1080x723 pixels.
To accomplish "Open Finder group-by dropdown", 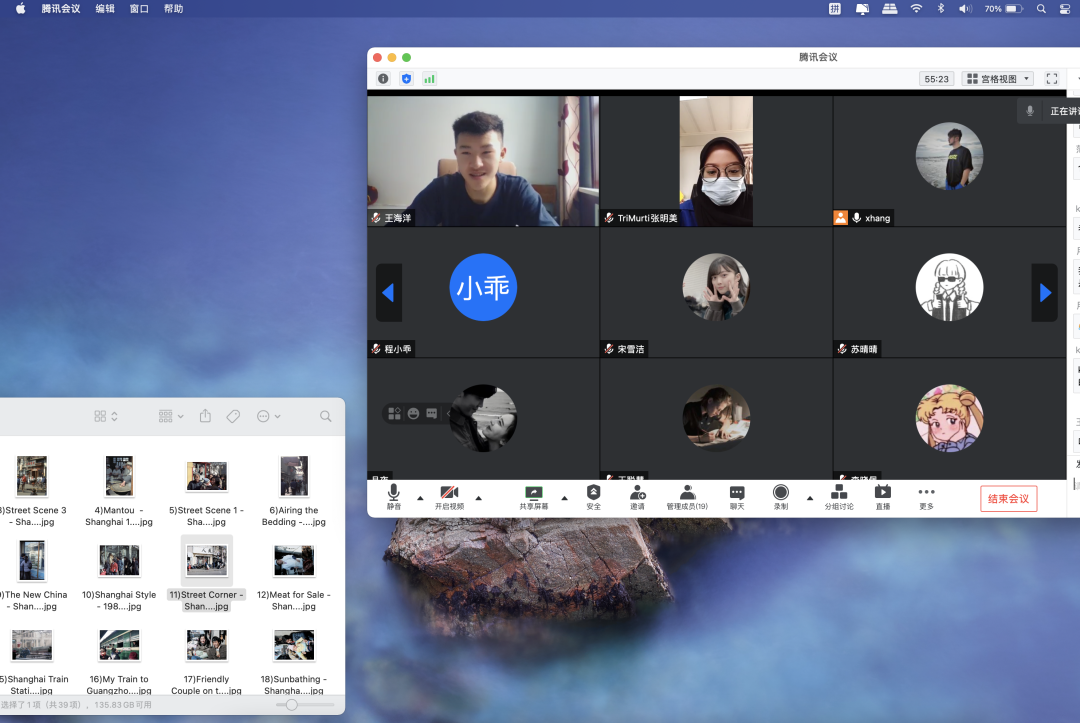I will pos(171,416).
